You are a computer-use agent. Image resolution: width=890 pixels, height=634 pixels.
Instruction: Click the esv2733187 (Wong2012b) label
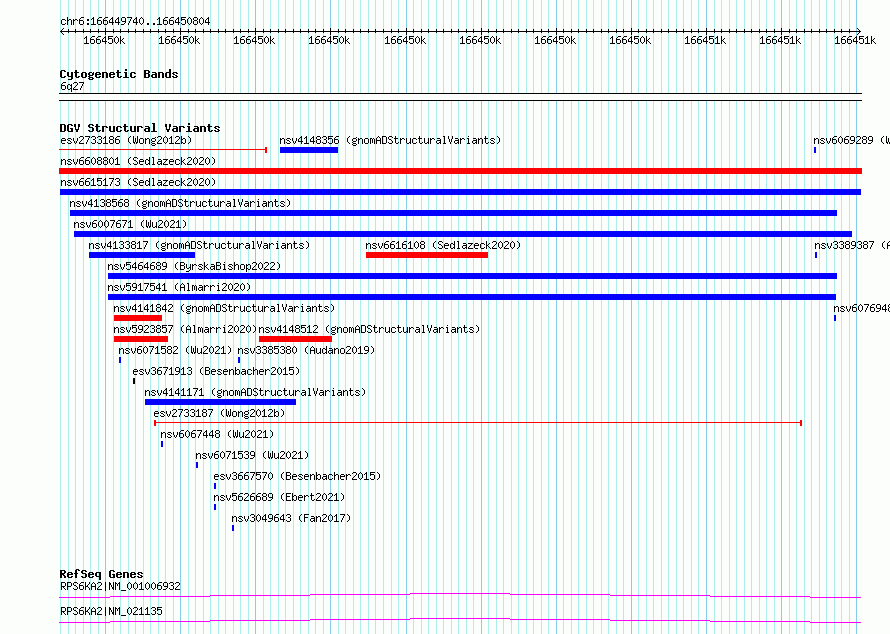(x=219, y=413)
